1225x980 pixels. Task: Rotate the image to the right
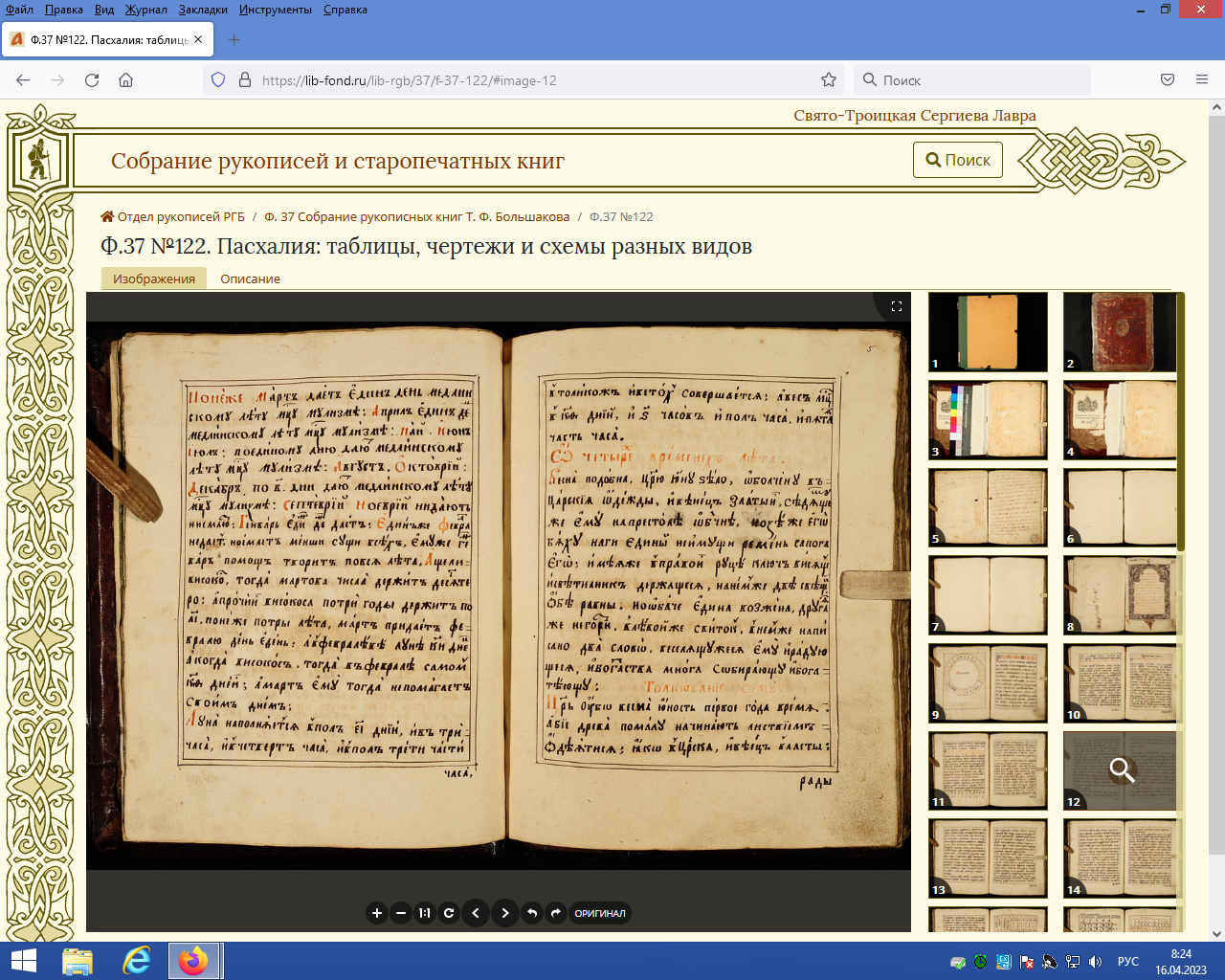[x=556, y=913]
